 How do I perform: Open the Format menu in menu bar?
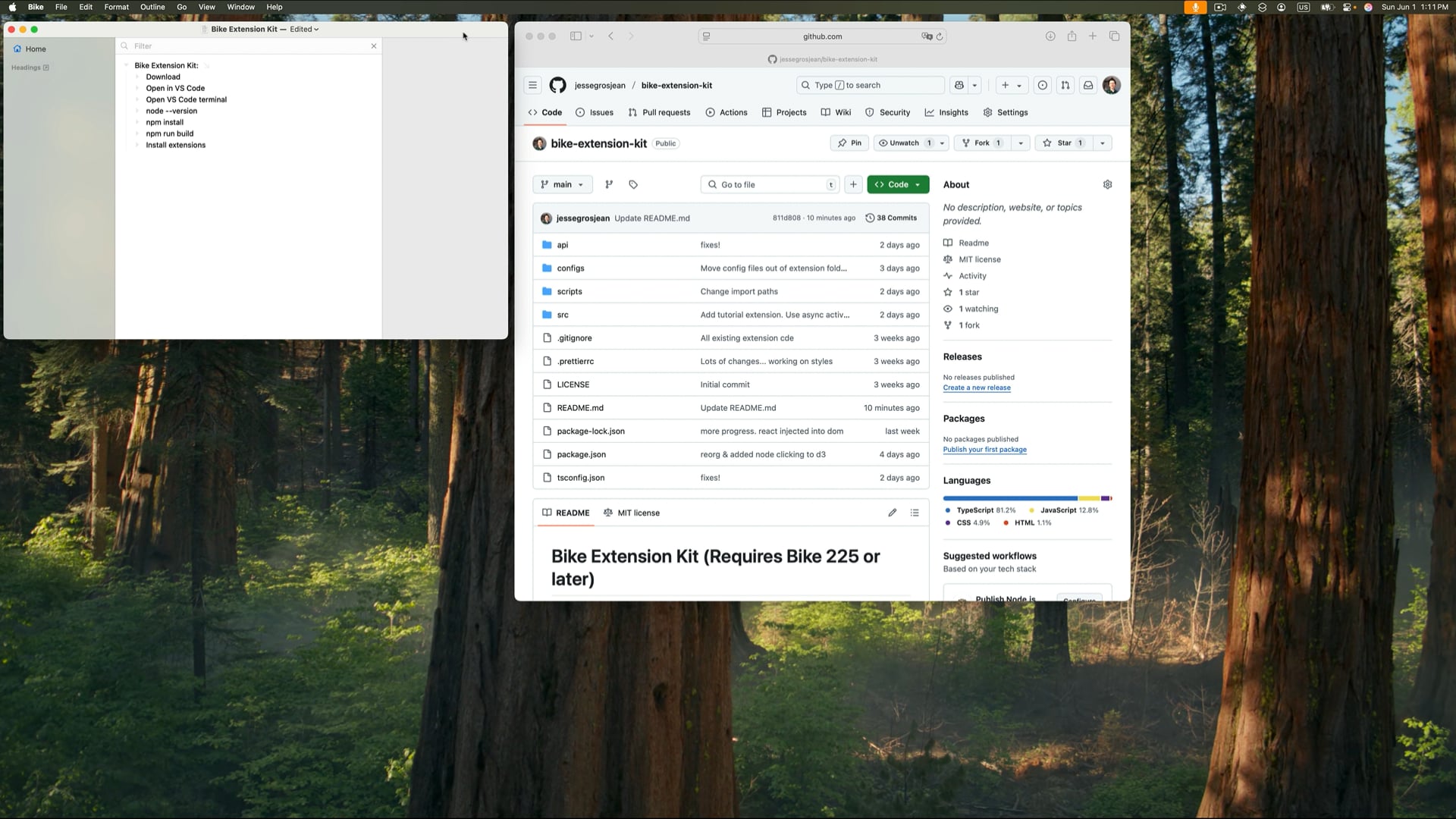click(x=117, y=7)
